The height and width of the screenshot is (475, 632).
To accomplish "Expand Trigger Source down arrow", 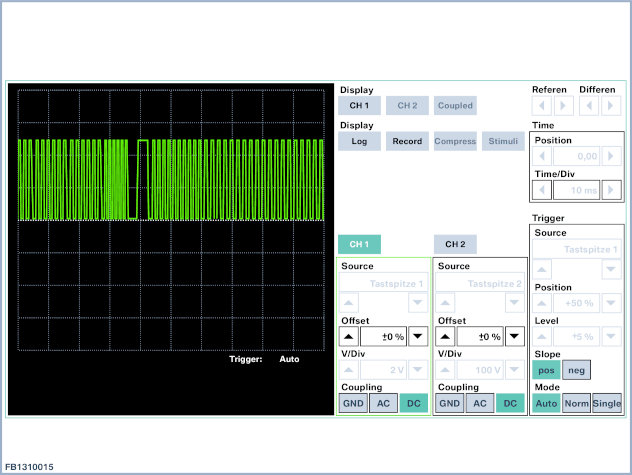I will pos(609,268).
